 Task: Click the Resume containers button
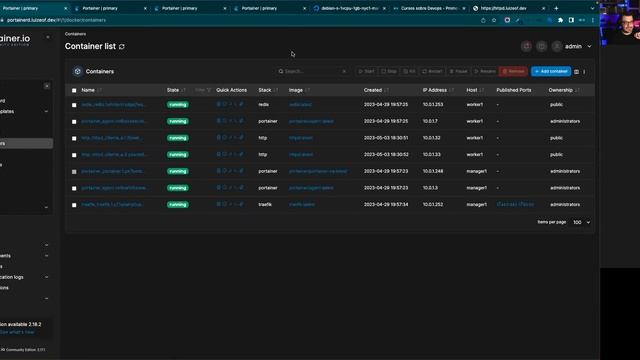tap(485, 71)
